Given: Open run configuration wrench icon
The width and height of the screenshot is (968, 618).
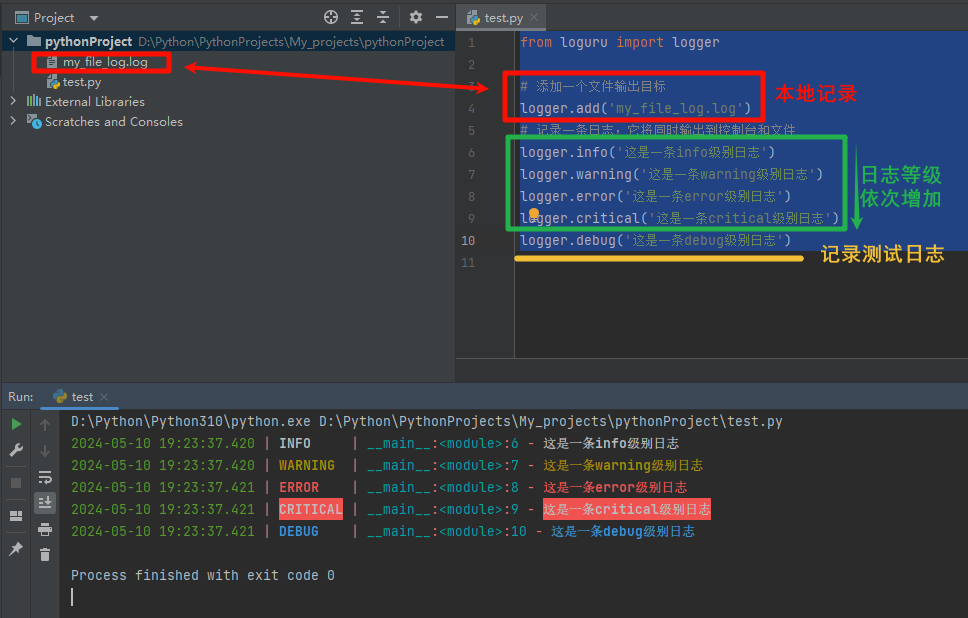Looking at the screenshot, I should (x=17, y=450).
